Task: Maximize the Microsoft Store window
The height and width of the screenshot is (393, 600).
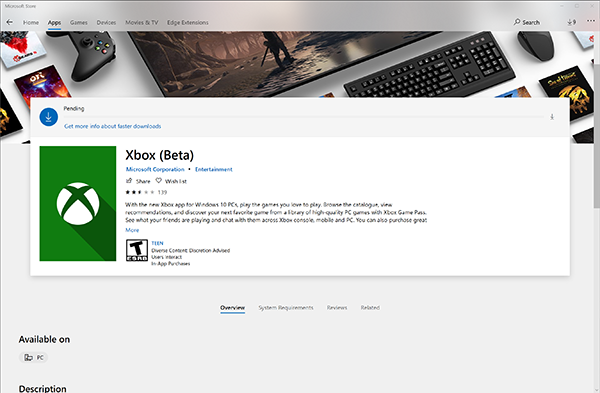Action: (x=577, y=6)
